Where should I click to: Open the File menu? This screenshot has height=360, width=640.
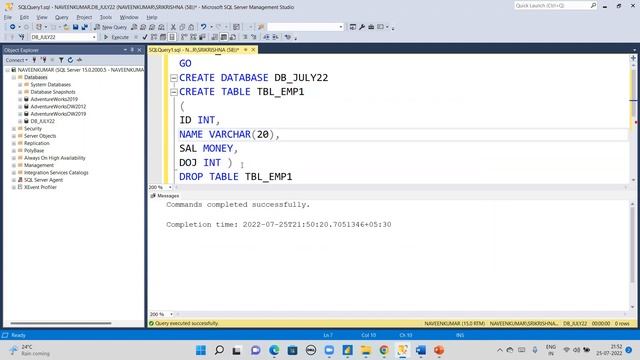tap(8, 17)
